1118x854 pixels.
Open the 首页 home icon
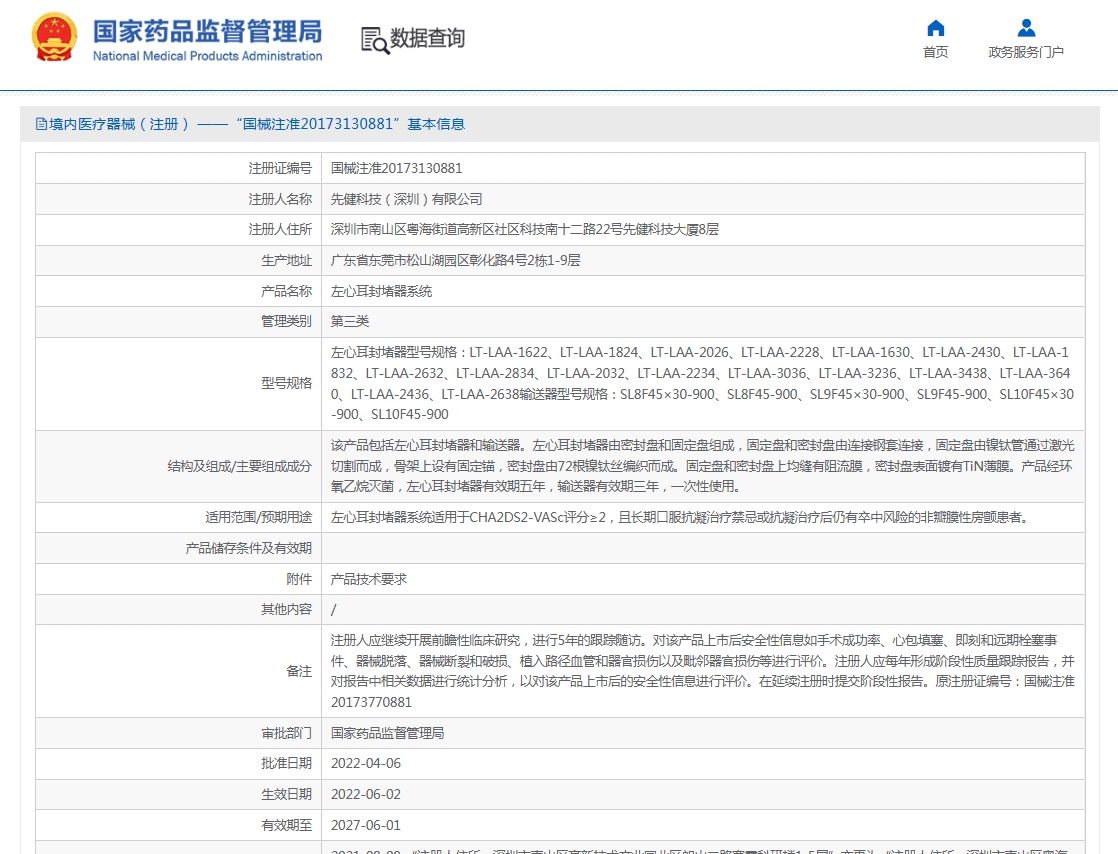pos(935,28)
